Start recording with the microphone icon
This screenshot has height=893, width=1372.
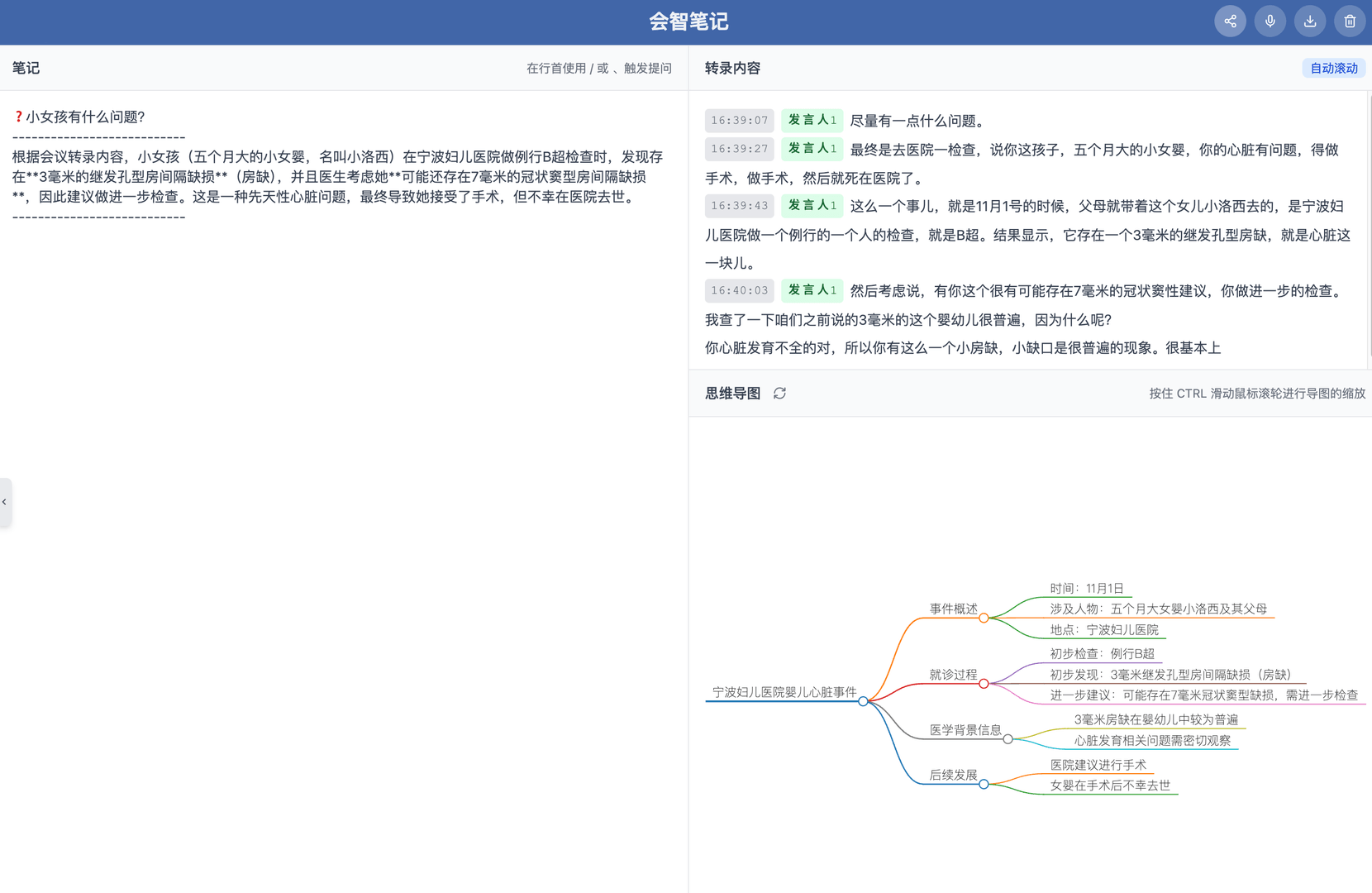(x=1270, y=21)
